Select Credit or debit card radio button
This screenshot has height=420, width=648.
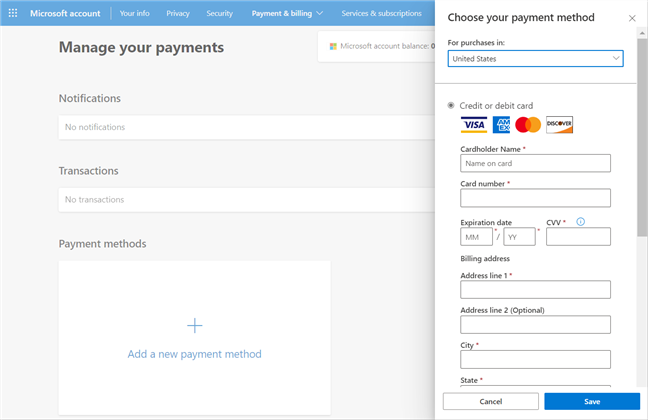point(451,105)
